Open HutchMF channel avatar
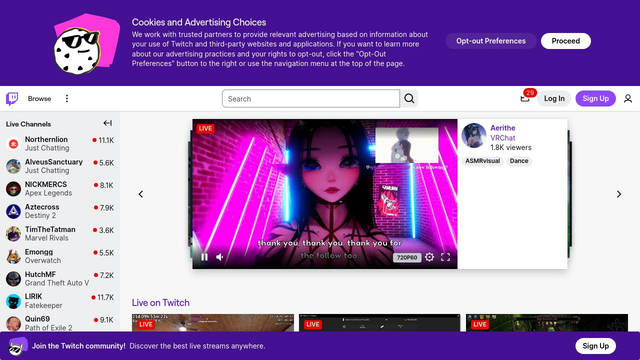This screenshot has width=640, height=360. (x=13, y=279)
